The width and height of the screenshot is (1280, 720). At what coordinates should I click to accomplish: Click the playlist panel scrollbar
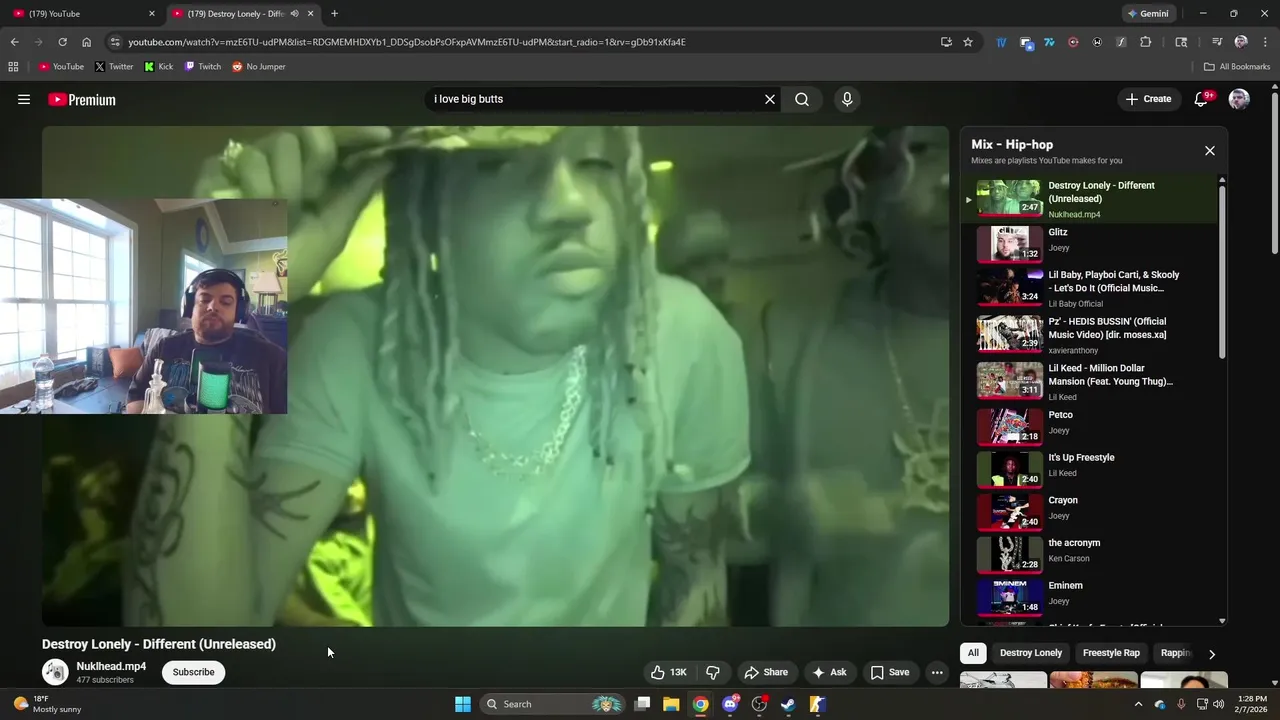point(1222,270)
